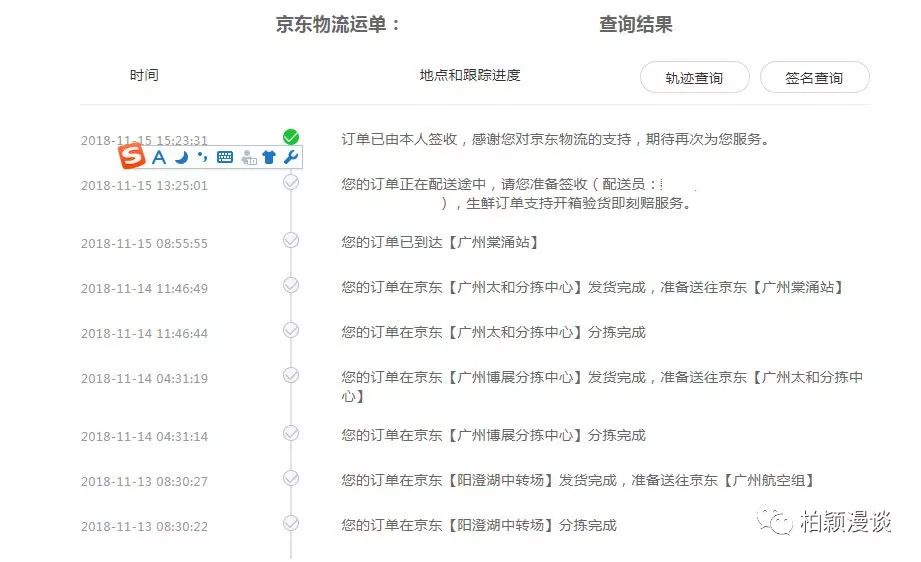The image size is (921, 562).
Task: Click 广州太和分拣中心 发货完成 status text
Action: [x=593, y=287]
